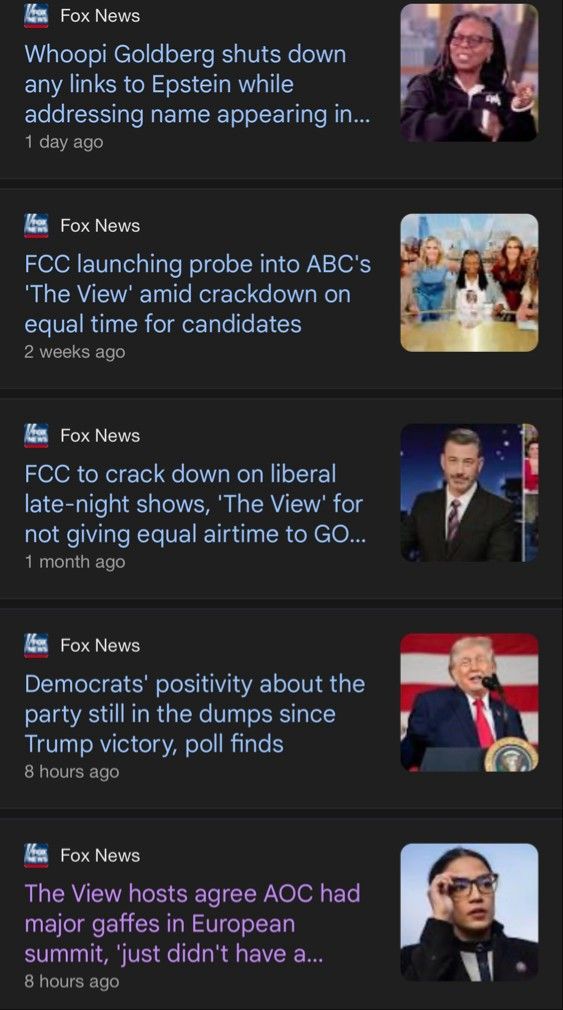The image size is (563, 1010).
Task: Click Fox News logo on AOC gaffes article
Action: click(x=36, y=855)
